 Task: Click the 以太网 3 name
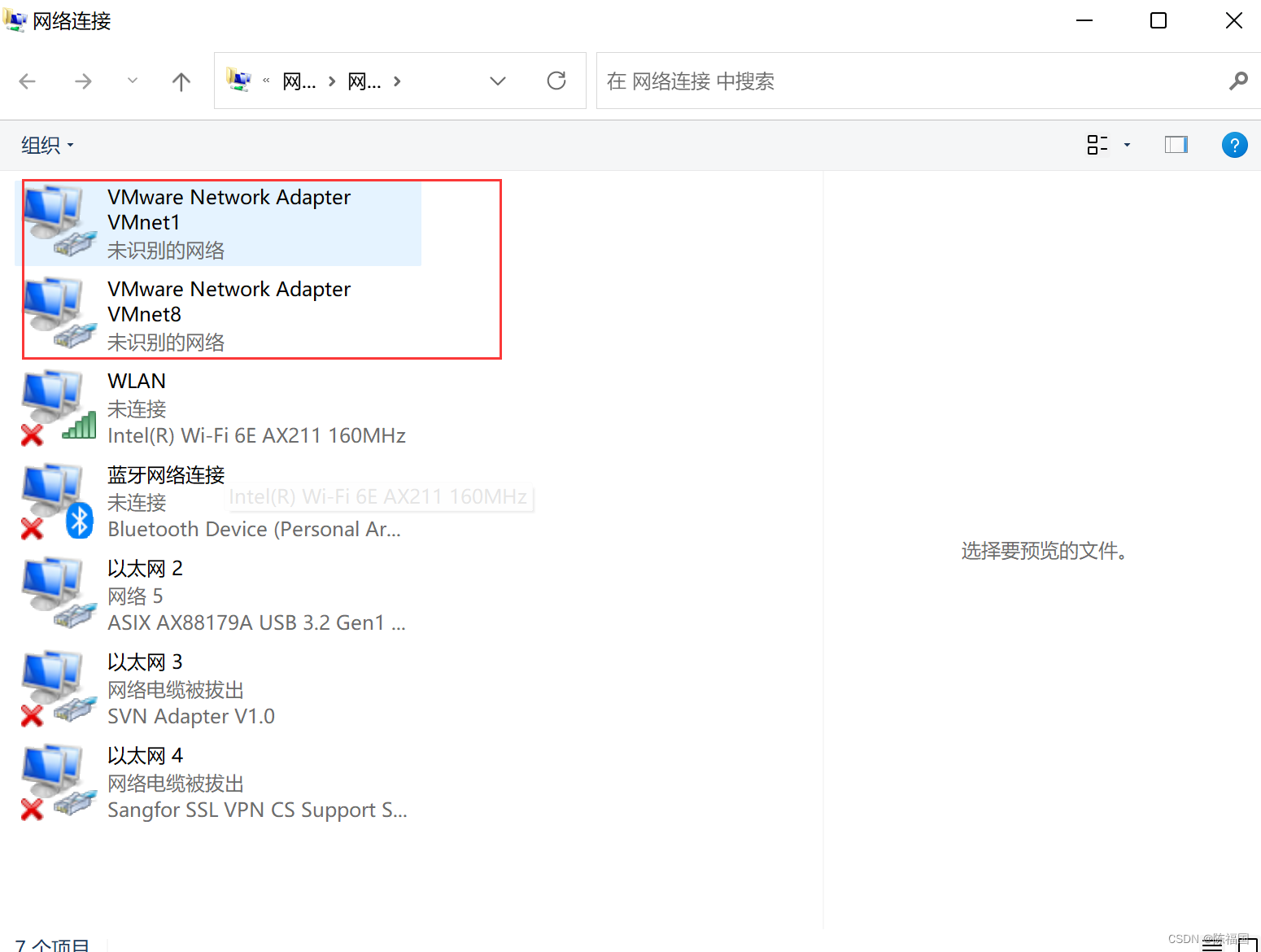click(x=145, y=662)
